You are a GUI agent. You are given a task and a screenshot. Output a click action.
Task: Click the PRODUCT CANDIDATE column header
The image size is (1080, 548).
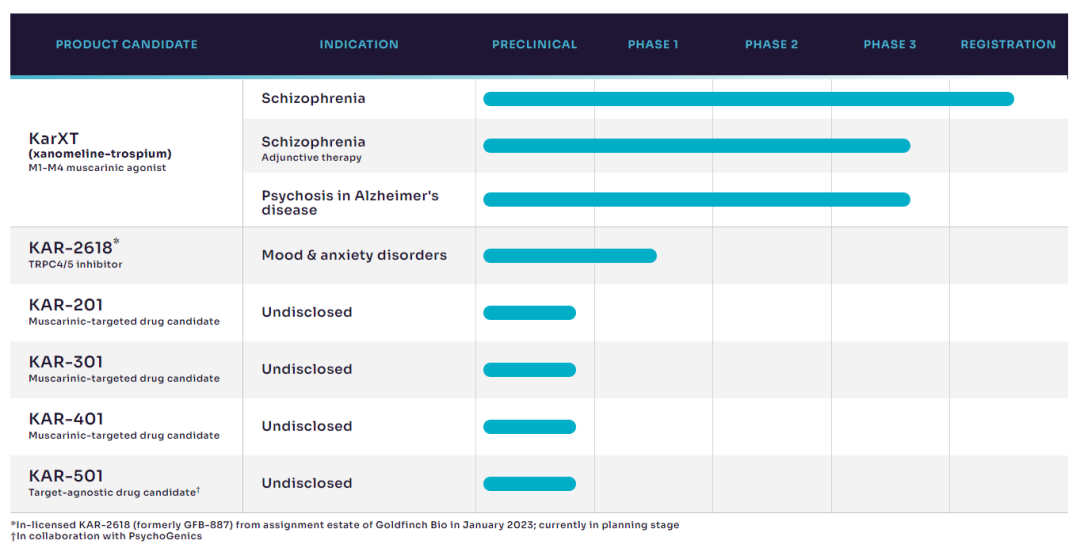126,44
